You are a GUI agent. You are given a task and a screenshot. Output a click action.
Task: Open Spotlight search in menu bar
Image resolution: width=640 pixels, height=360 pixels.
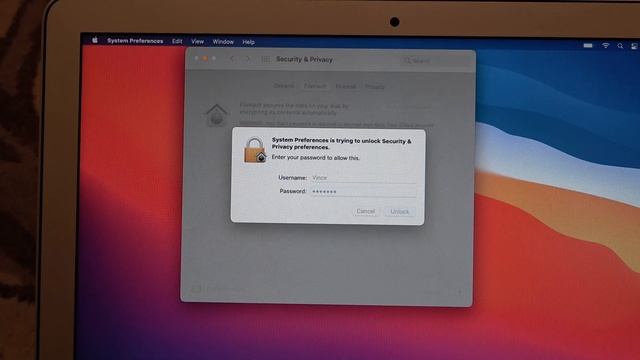[620, 46]
